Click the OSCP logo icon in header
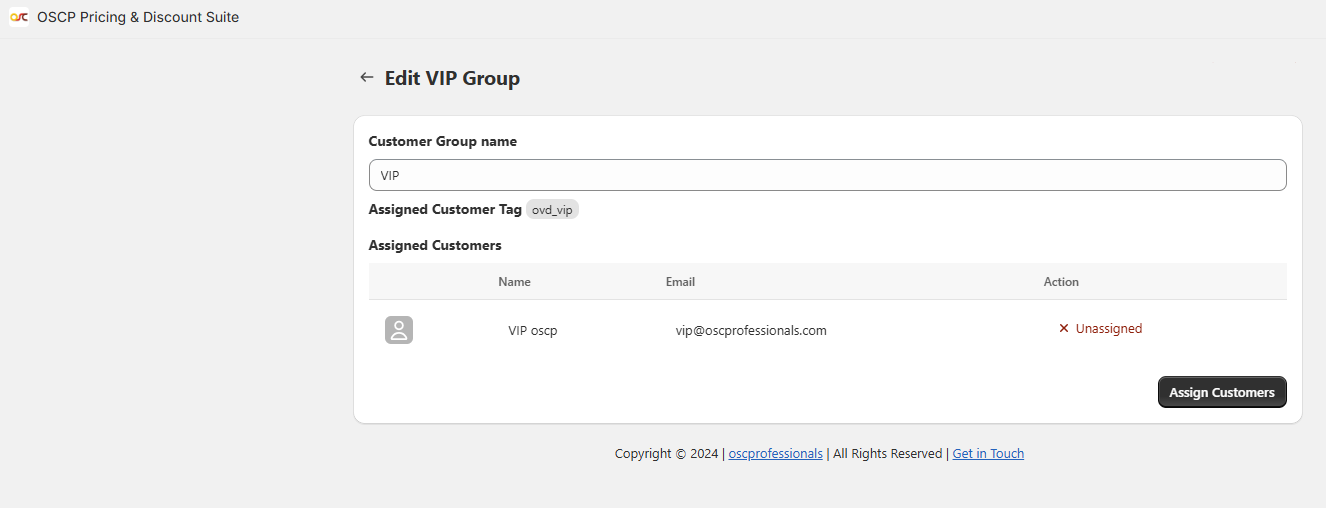Screen dimensions: 1326x508 (19, 17)
